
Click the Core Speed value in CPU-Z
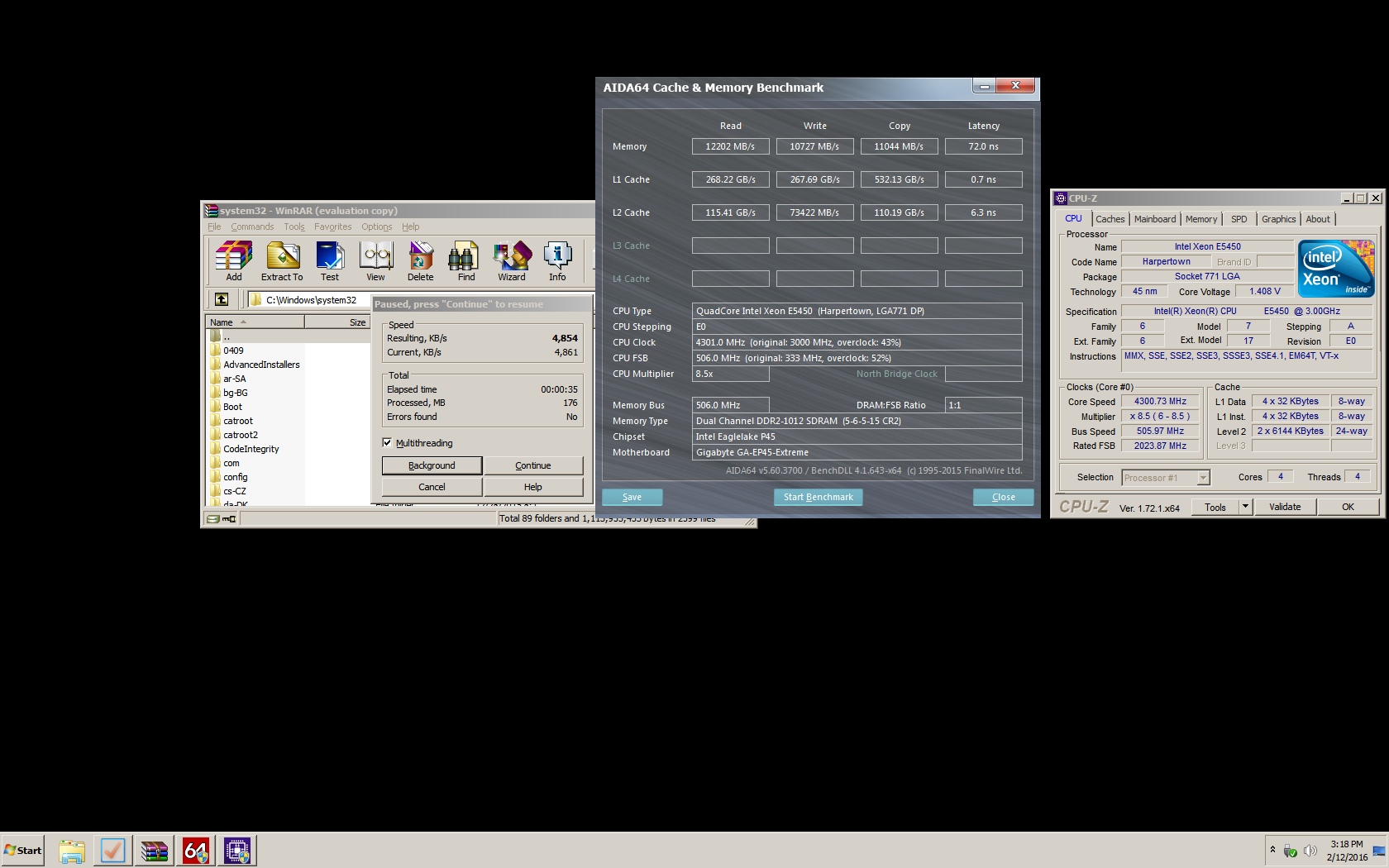coord(1160,402)
